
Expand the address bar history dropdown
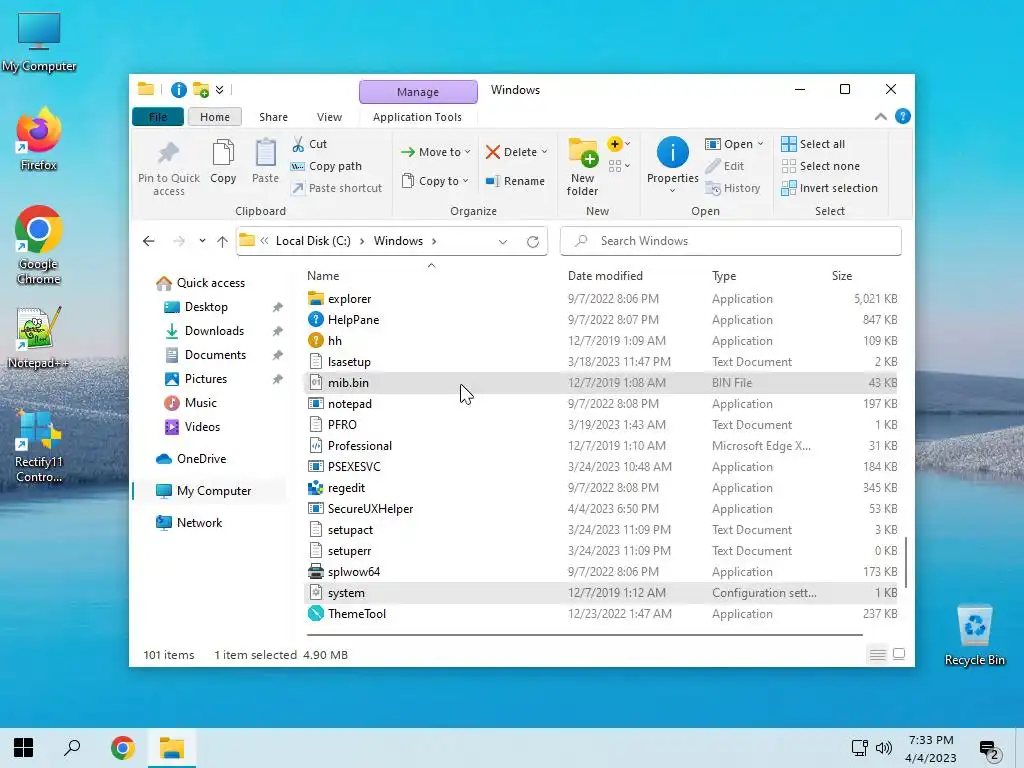pos(503,242)
